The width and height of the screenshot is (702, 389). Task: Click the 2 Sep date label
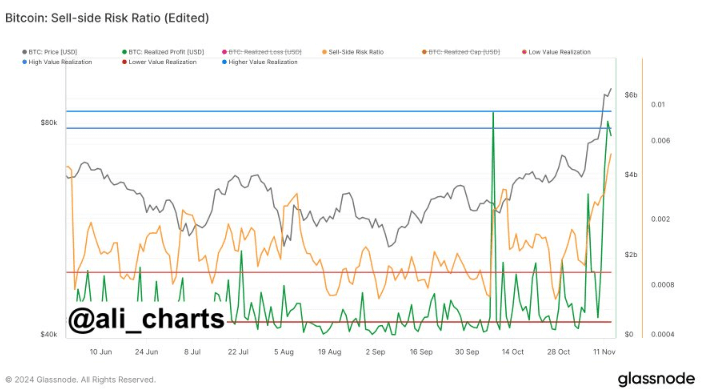(x=375, y=352)
